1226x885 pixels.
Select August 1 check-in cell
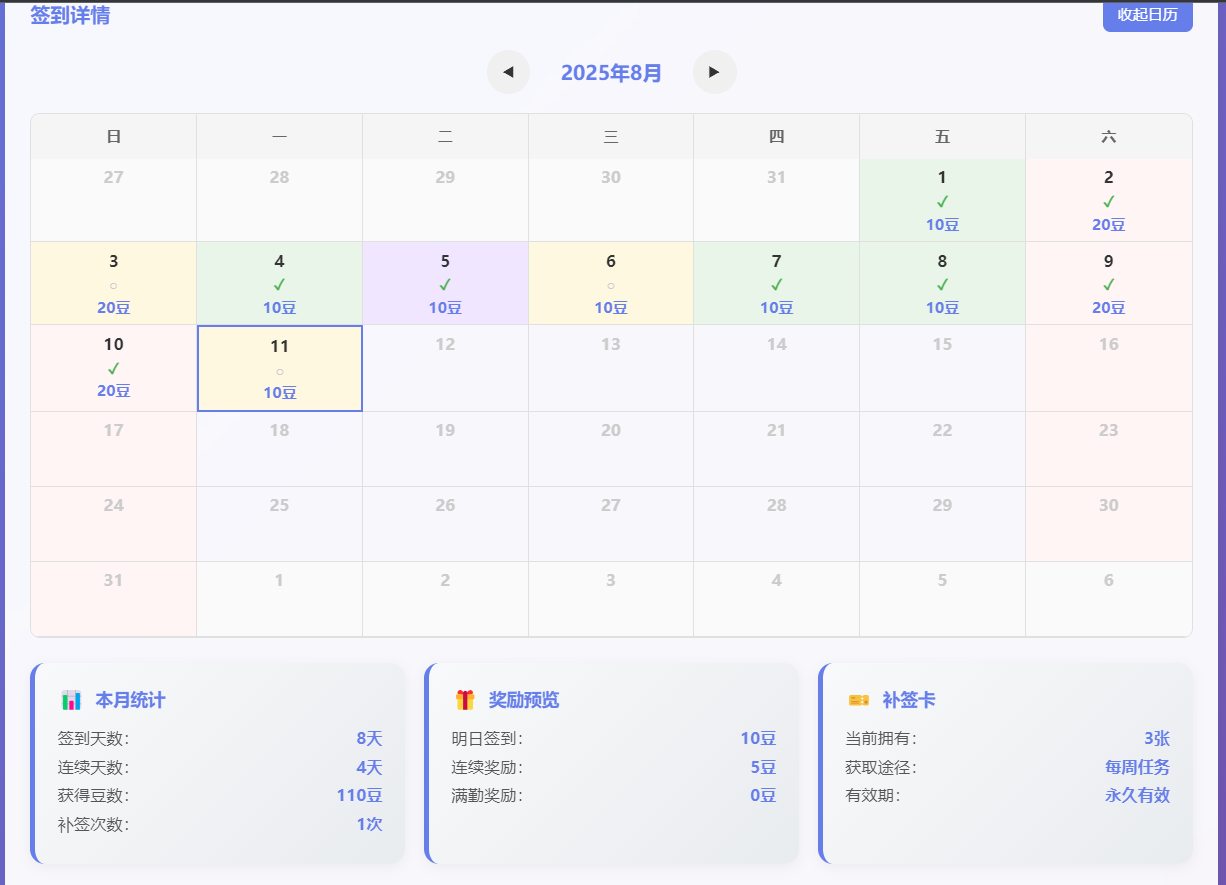(x=942, y=200)
